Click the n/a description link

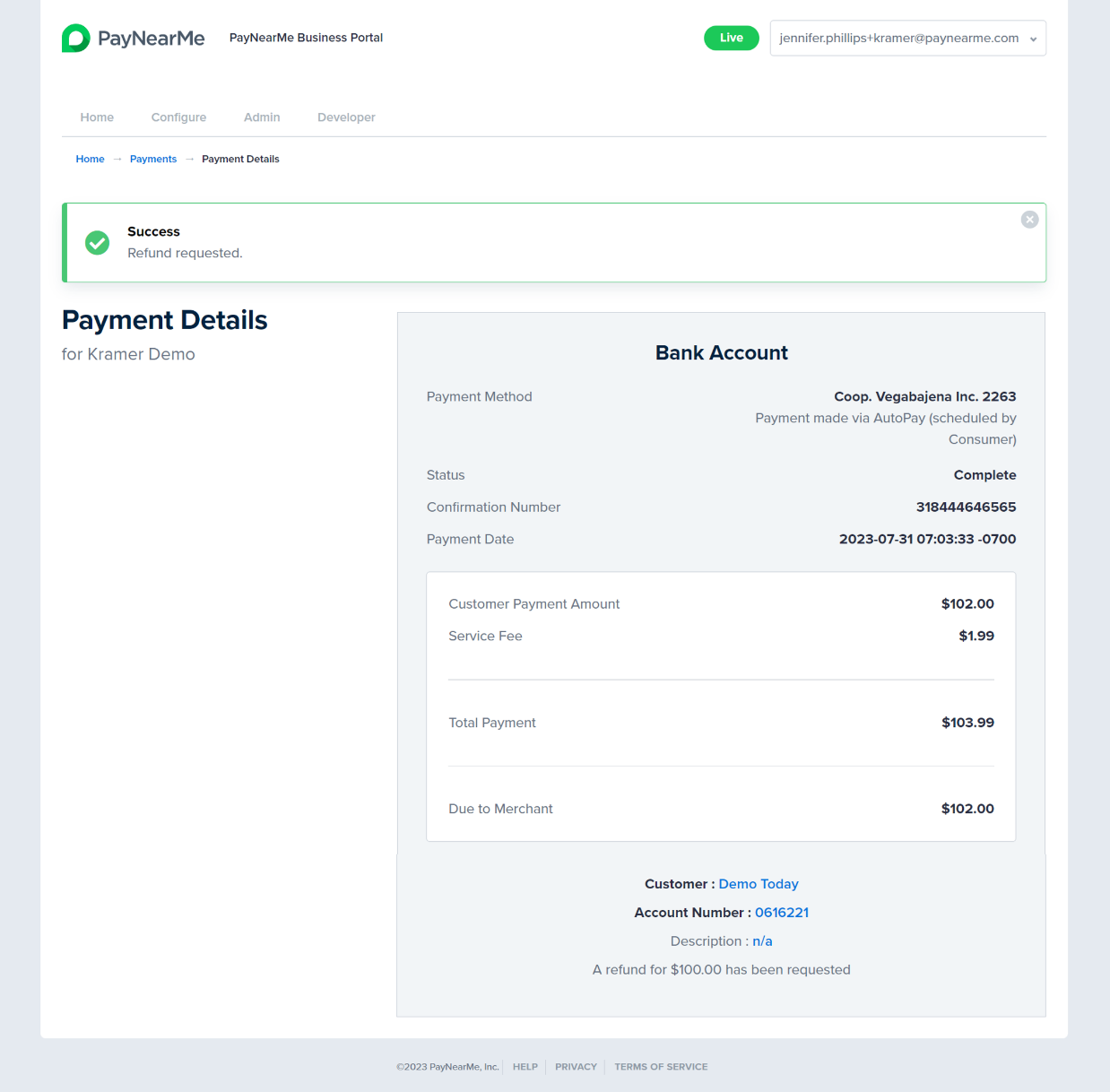pos(762,941)
